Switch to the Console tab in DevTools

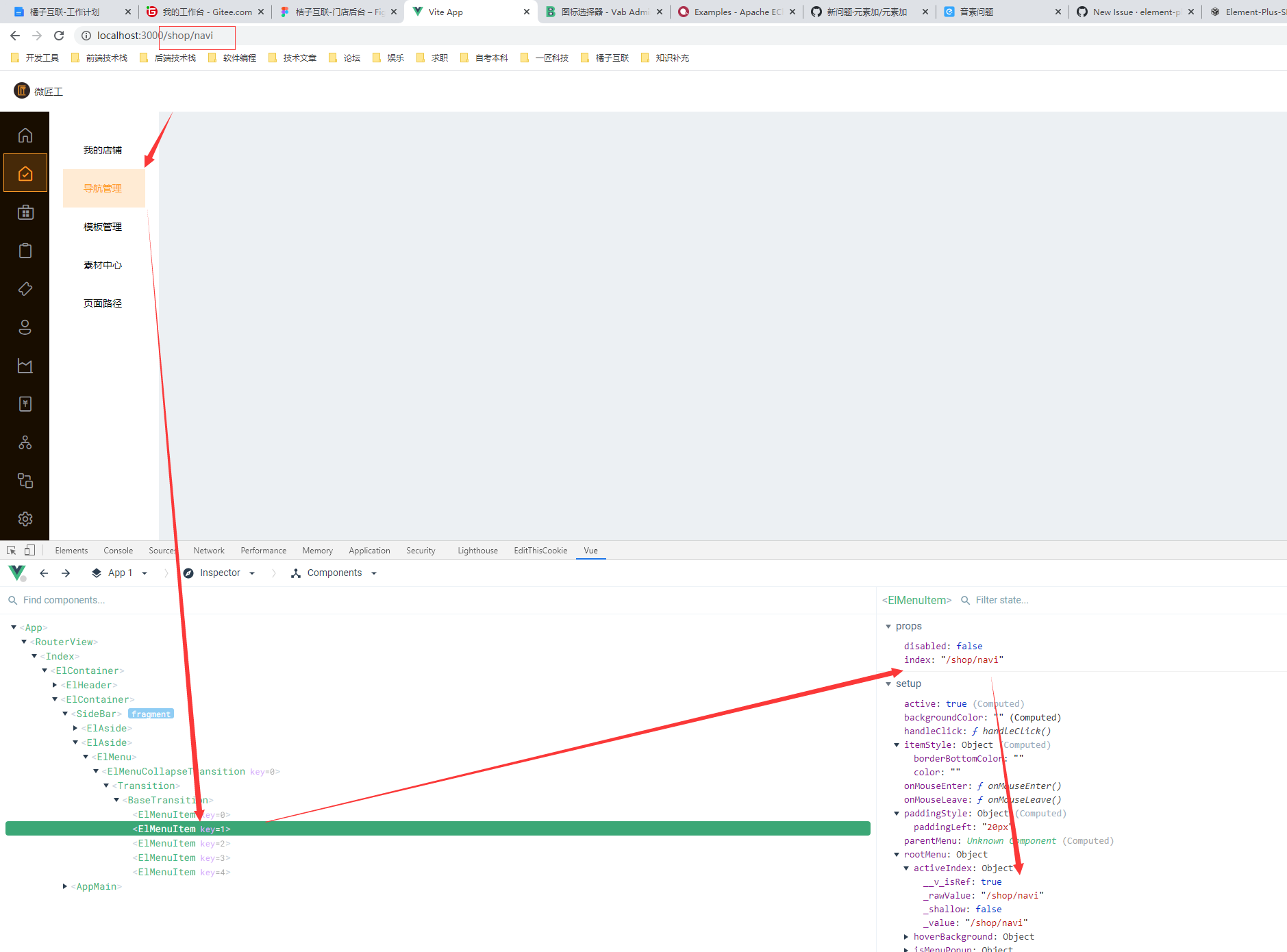[x=118, y=551]
